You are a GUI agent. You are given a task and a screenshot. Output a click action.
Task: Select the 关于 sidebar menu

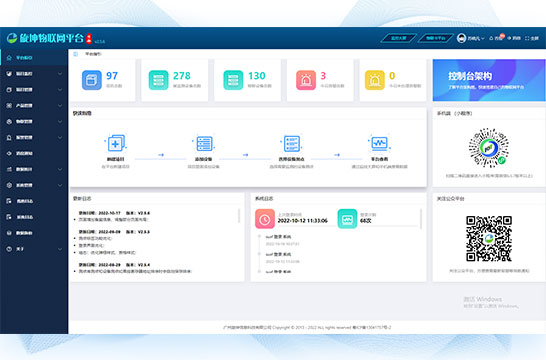point(34,249)
